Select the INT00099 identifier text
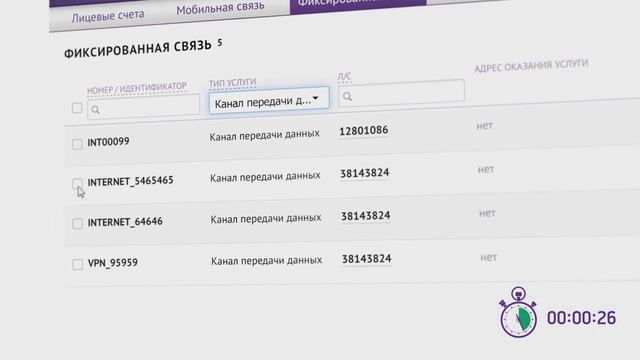 click(x=108, y=142)
